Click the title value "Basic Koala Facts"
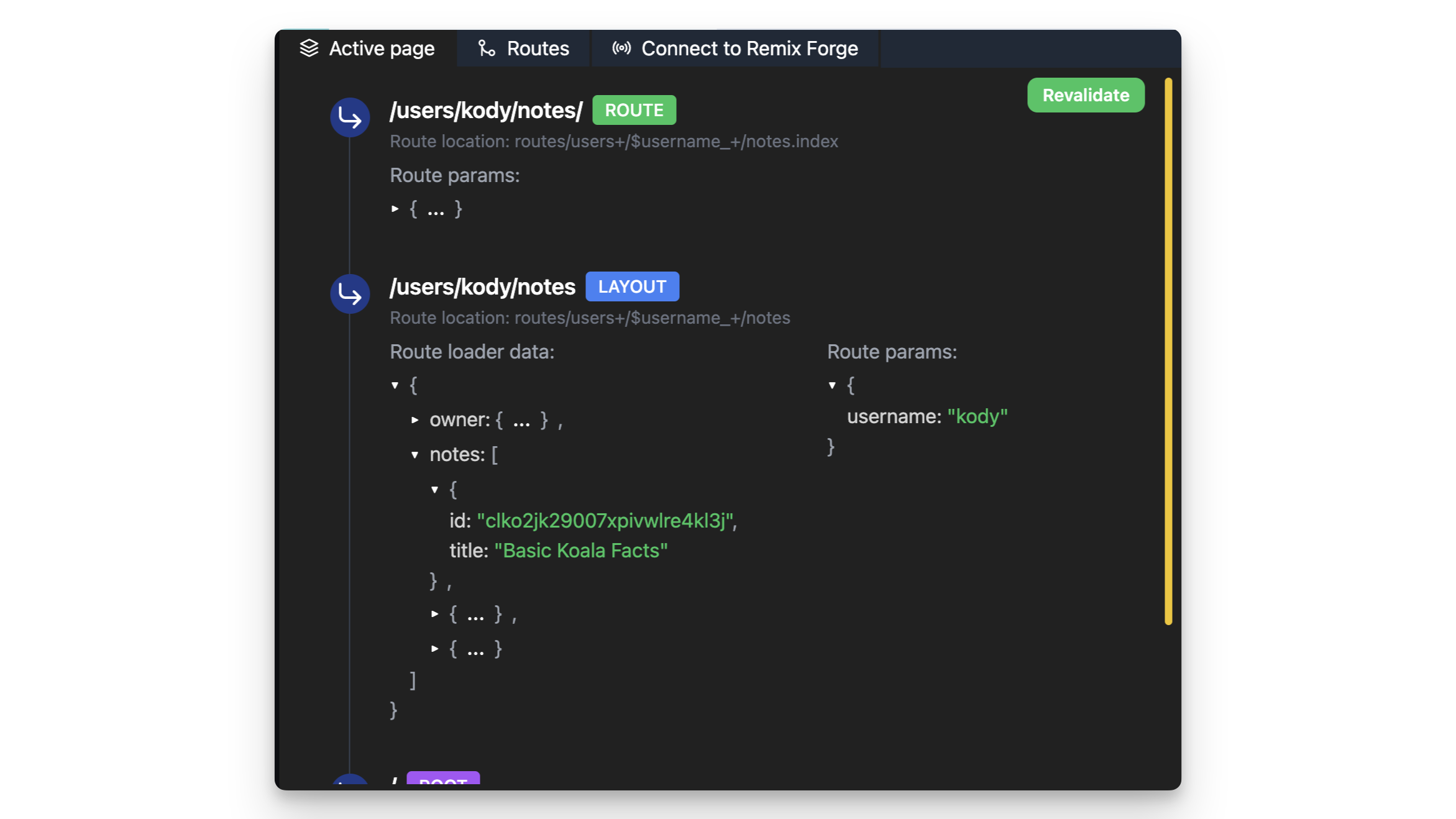The image size is (1456, 819). coord(580,551)
